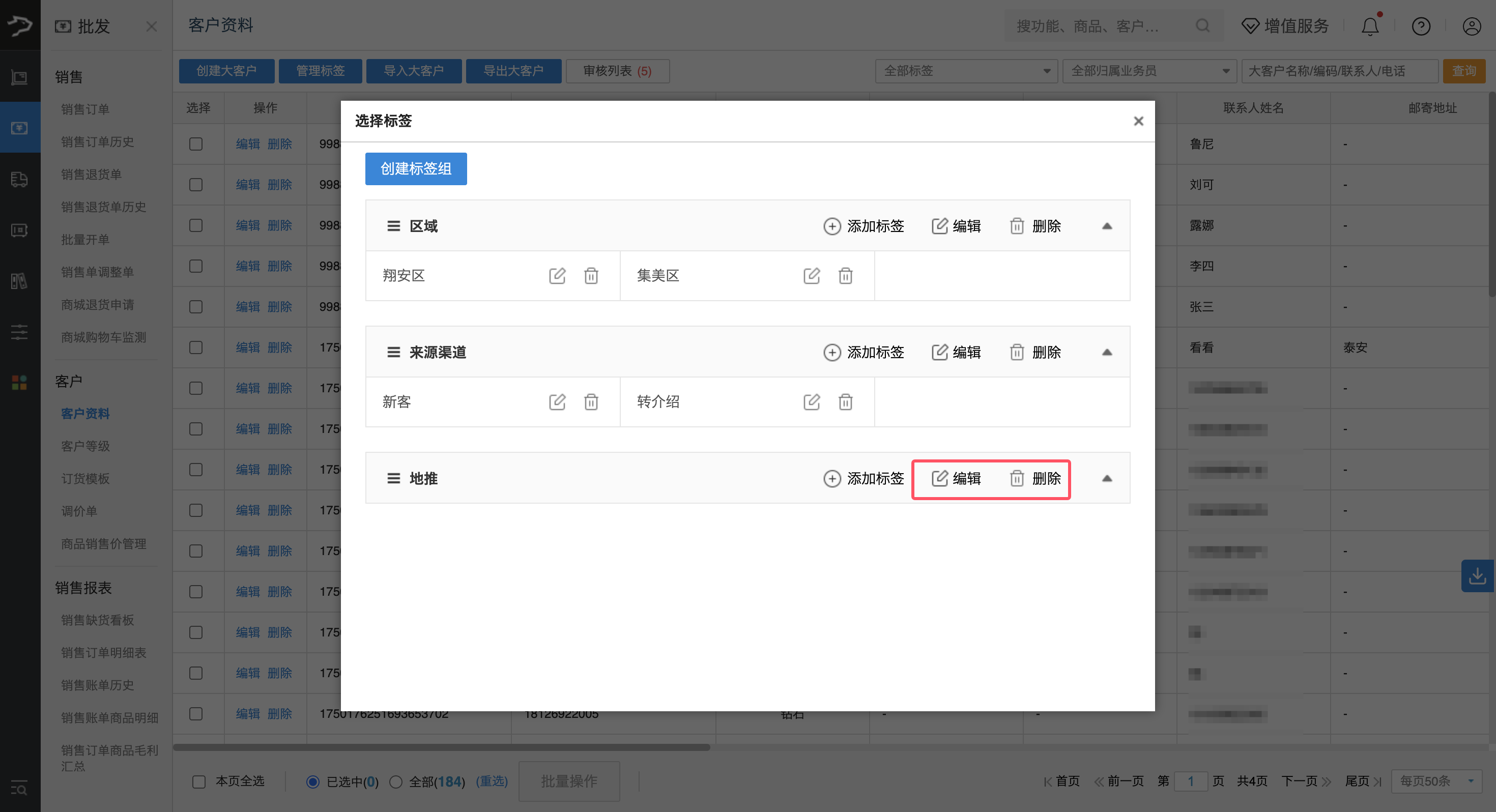Click trash icon for 新客 tag
Screen dimensions: 1496x812
pos(591,401)
